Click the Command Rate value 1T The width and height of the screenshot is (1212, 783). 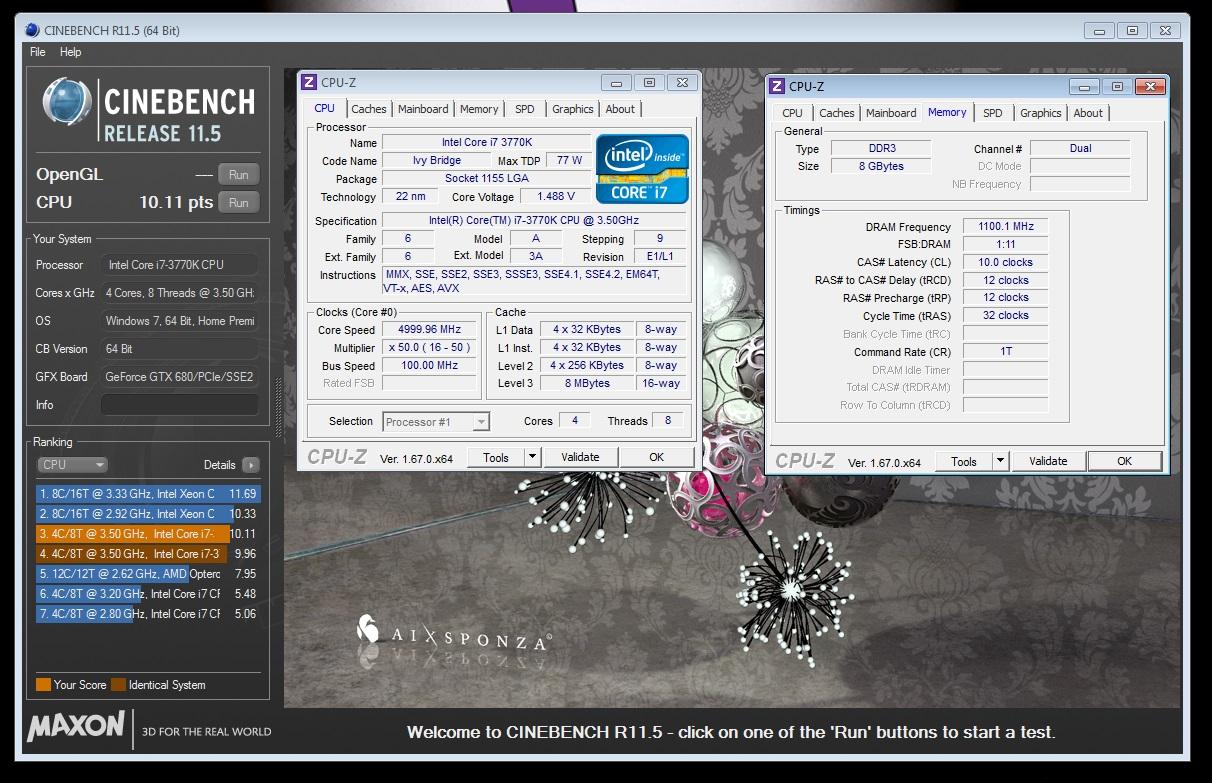1005,352
